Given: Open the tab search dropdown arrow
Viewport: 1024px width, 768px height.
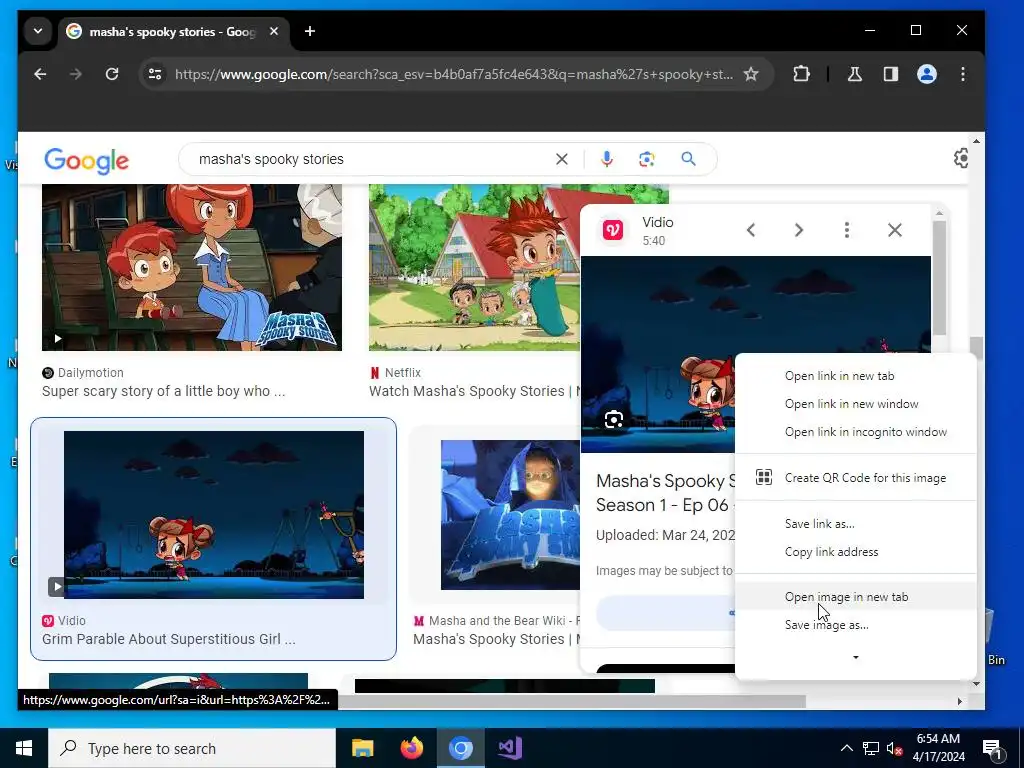Looking at the screenshot, I should pyautogui.click(x=38, y=31).
